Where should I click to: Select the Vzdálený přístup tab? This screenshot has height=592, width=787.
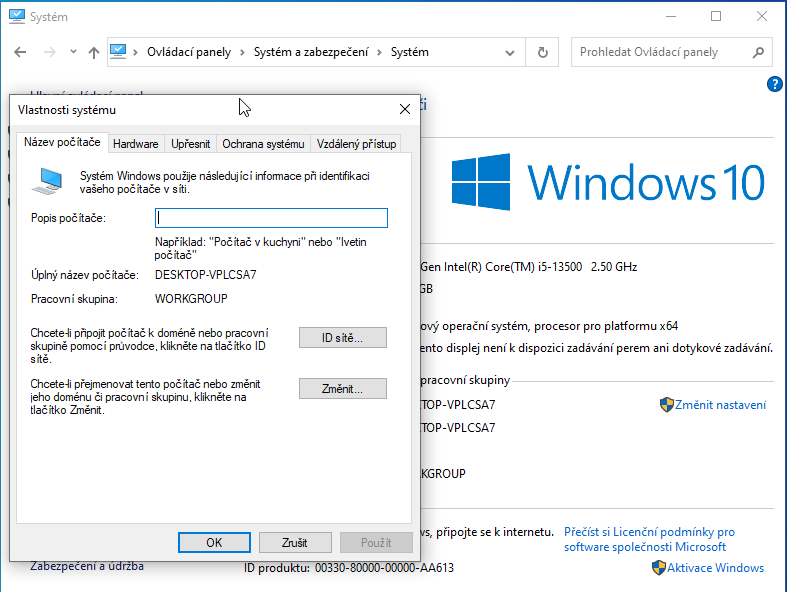point(356,144)
